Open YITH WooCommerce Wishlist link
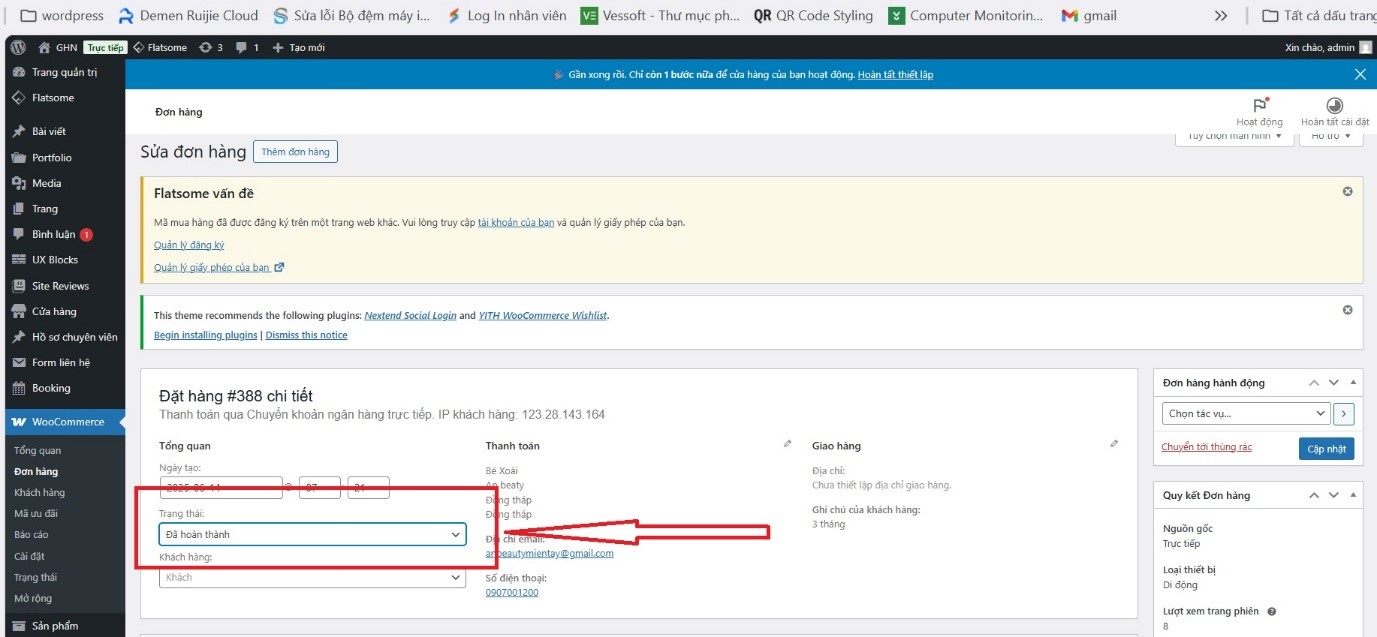 pos(543,315)
